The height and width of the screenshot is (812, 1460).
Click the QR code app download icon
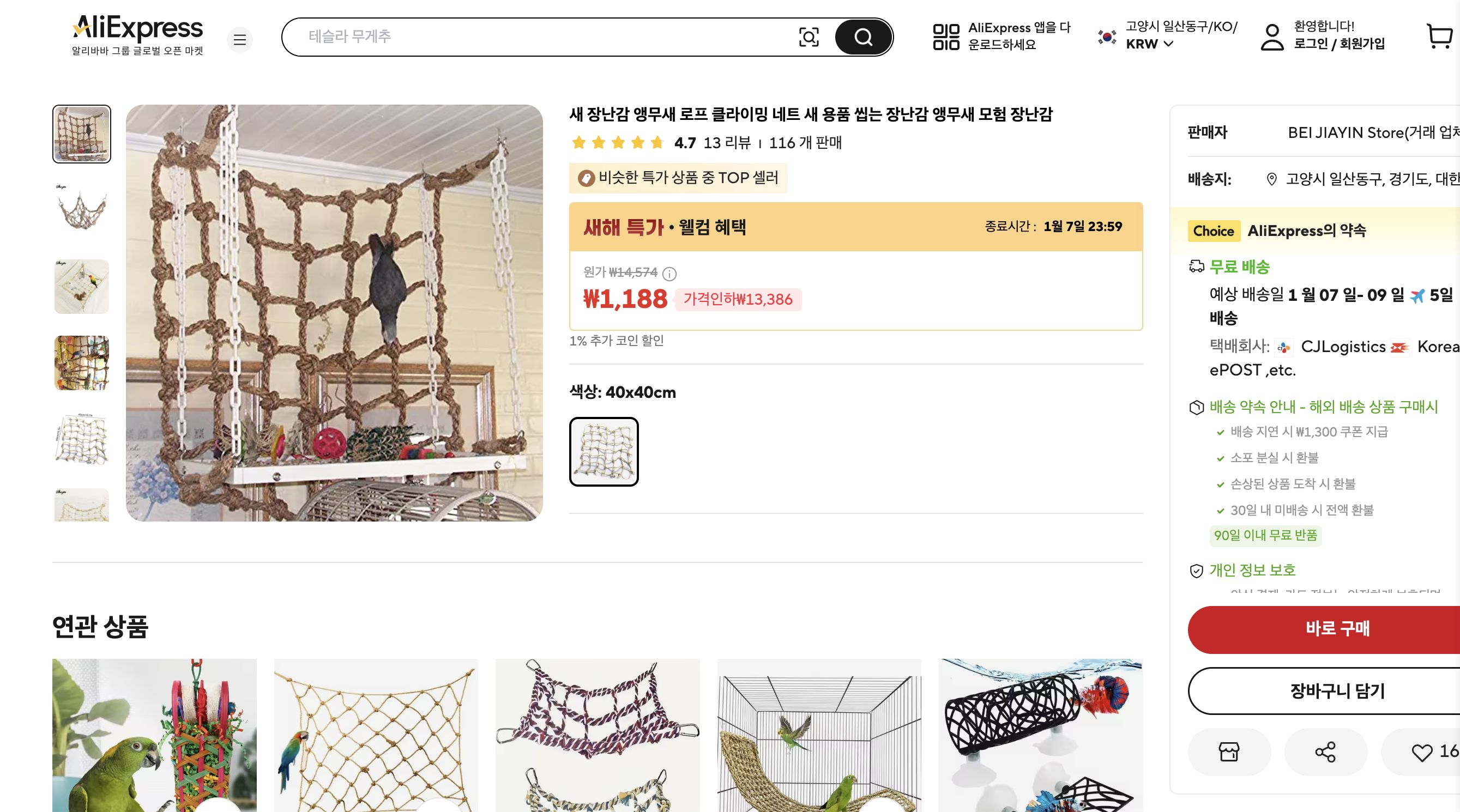[x=946, y=37]
